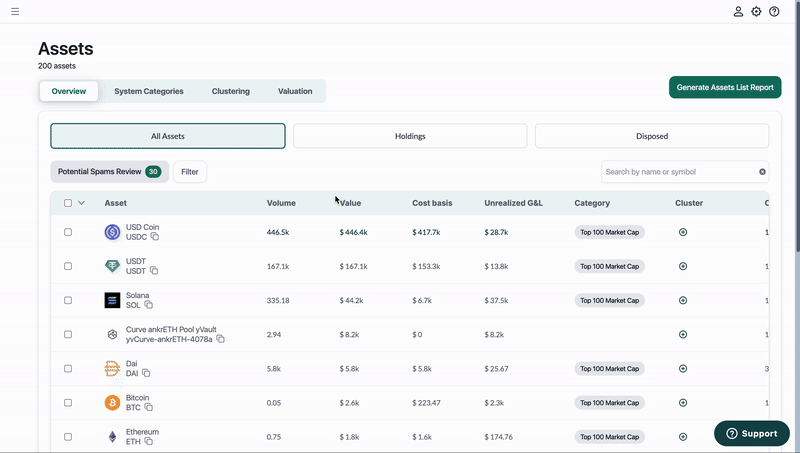Add a cluster for USDT
The image size is (800, 453).
pos(683,266)
